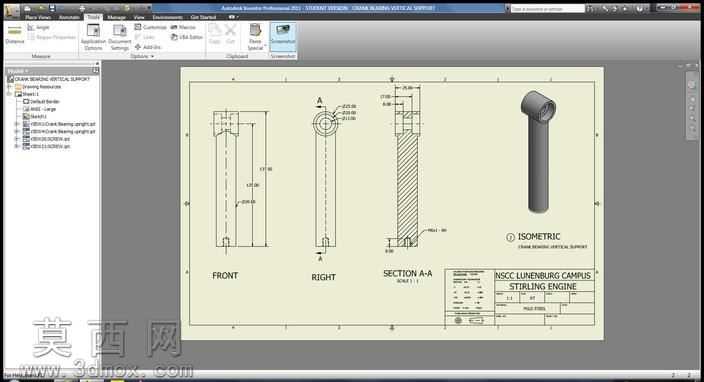This screenshot has width=704, height=382.
Task: Expand the VIEW13 tree node
Action: 17,124
